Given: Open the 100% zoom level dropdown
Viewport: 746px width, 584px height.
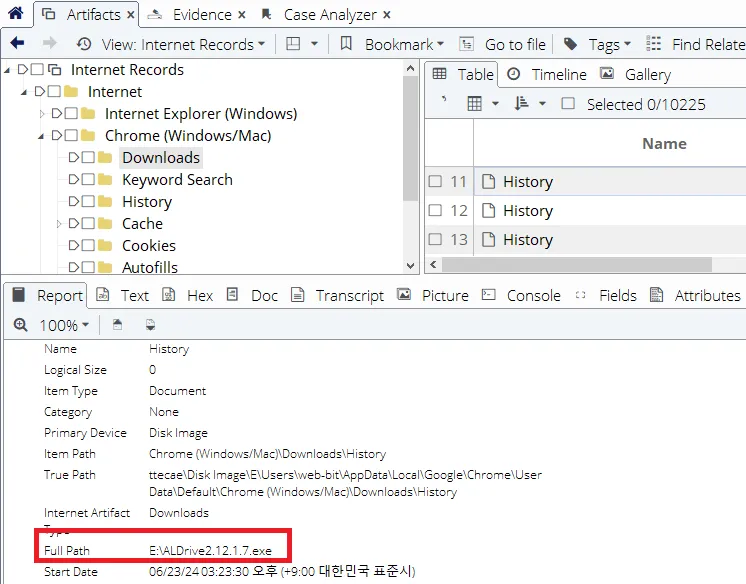Looking at the screenshot, I should 64,325.
